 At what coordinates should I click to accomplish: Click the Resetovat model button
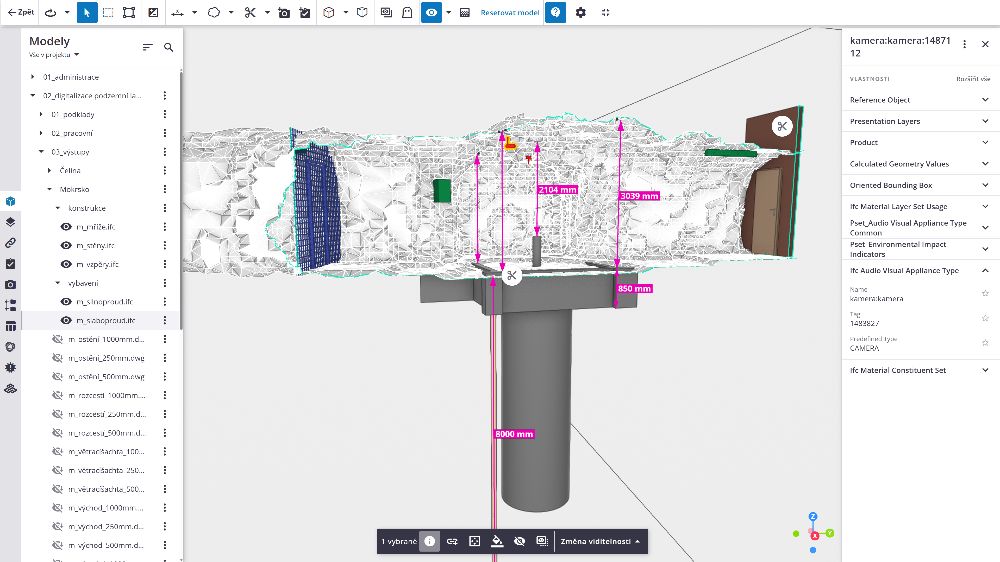click(510, 13)
